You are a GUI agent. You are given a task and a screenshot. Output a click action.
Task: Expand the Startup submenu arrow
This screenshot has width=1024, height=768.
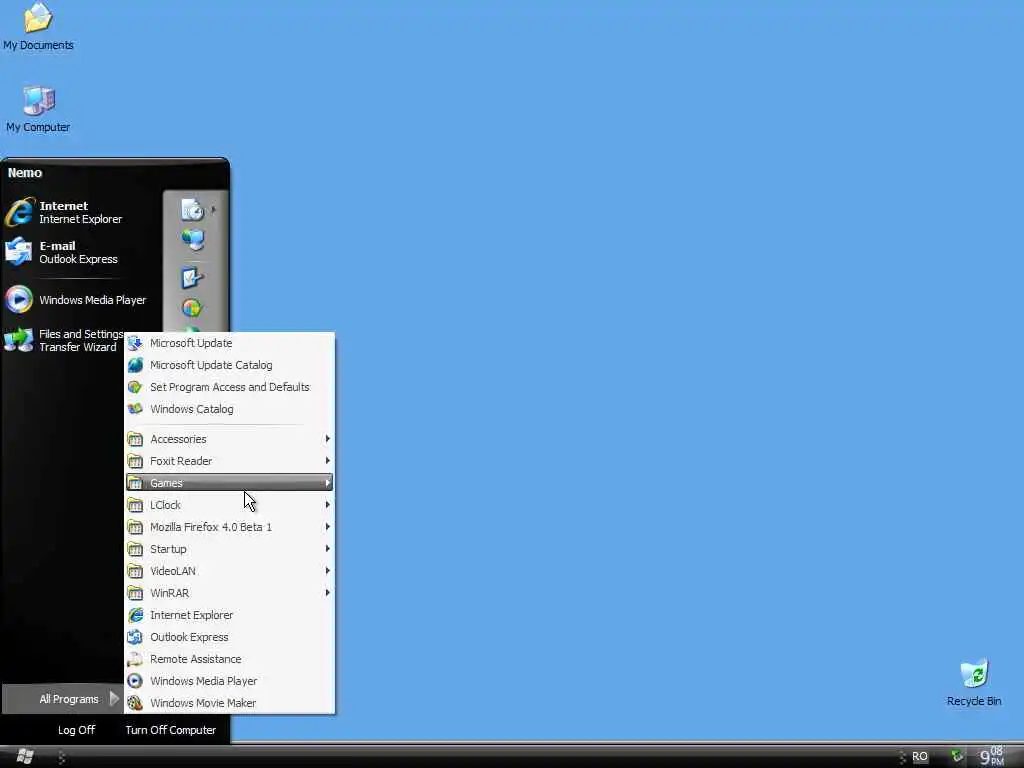pyautogui.click(x=327, y=549)
